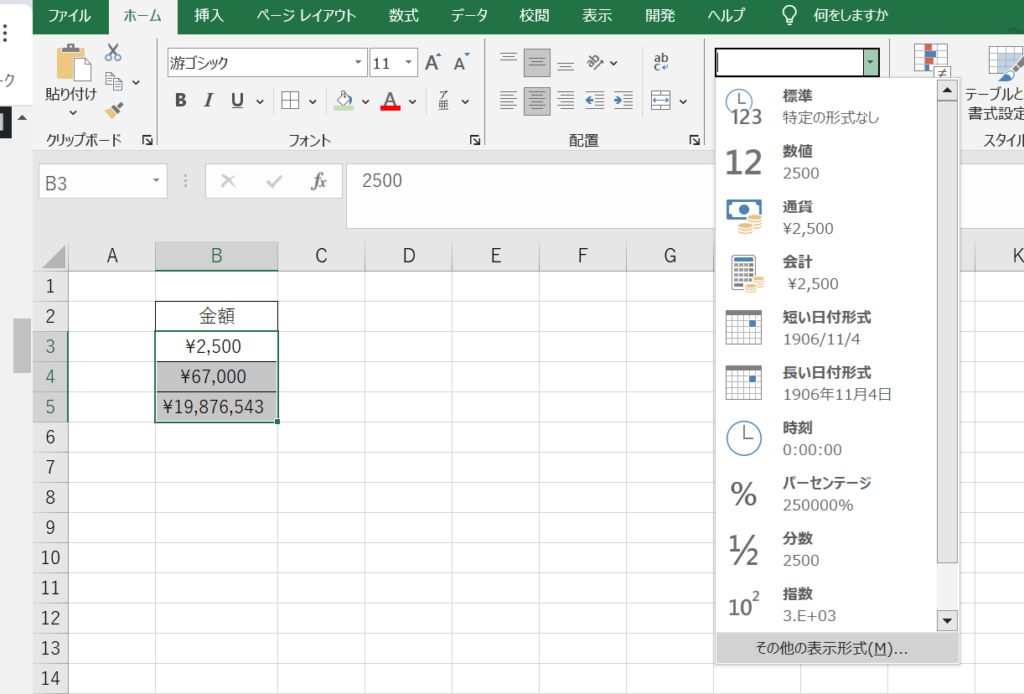Click the Cut scissors icon
The image size is (1024, 694).
pos(113,52)
